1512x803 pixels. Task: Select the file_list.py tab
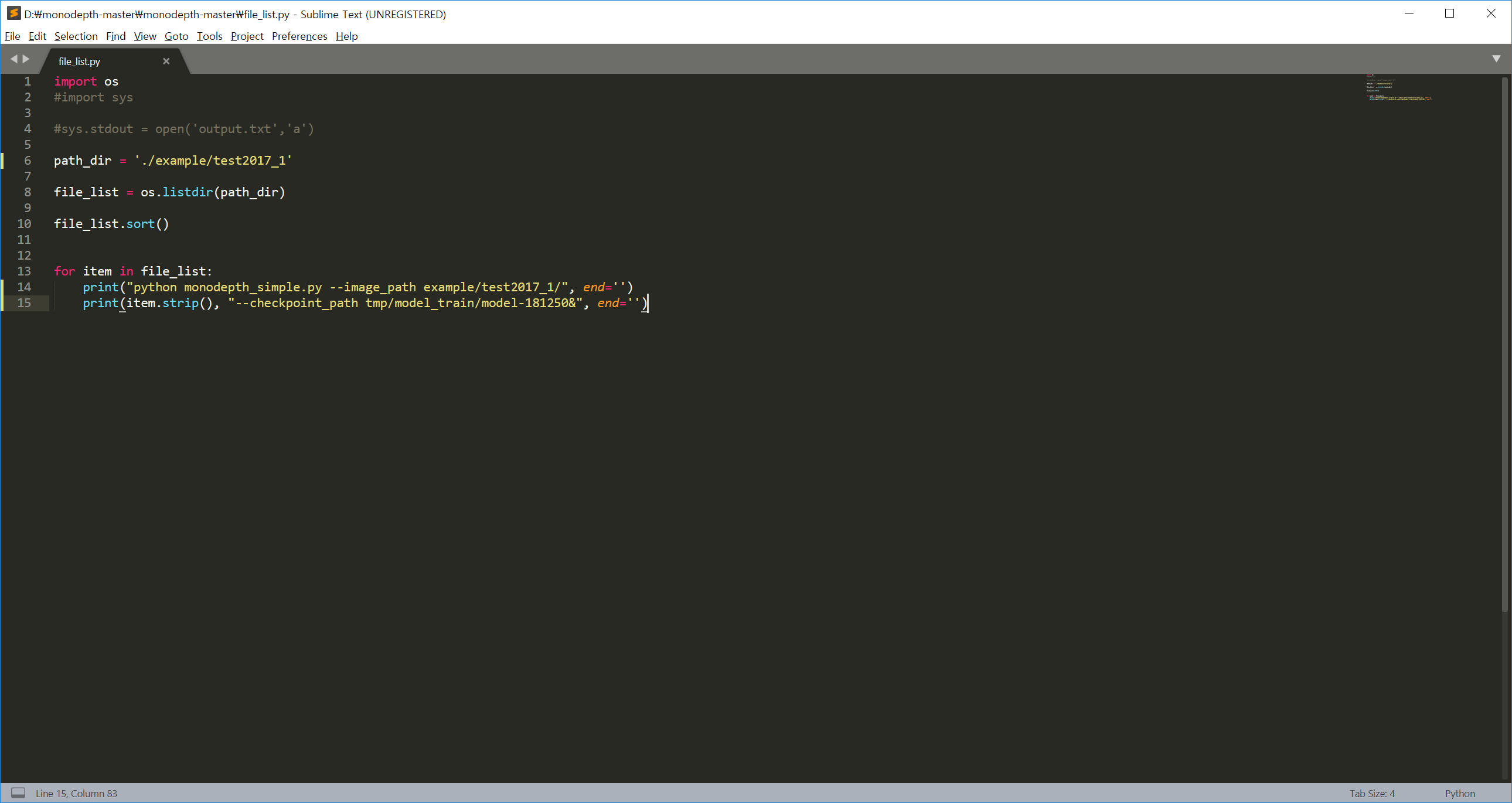(80, 61)
